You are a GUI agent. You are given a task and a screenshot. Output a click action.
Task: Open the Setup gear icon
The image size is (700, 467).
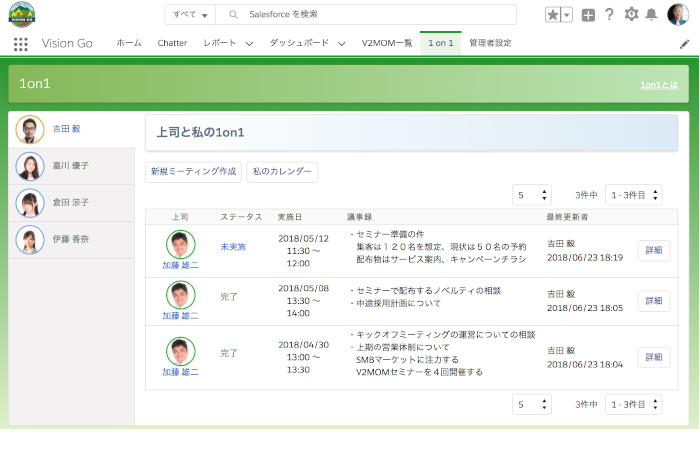[x=631, y=14]
